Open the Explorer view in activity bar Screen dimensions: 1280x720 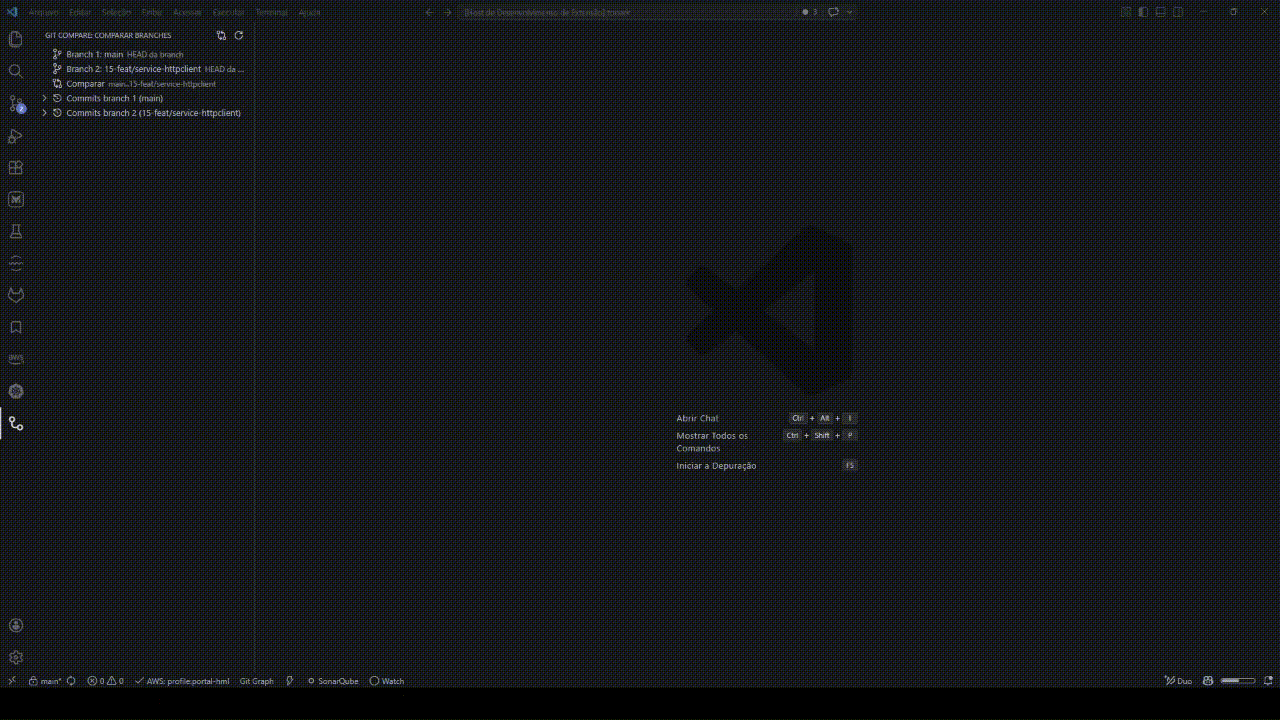(x=15, y=40)
